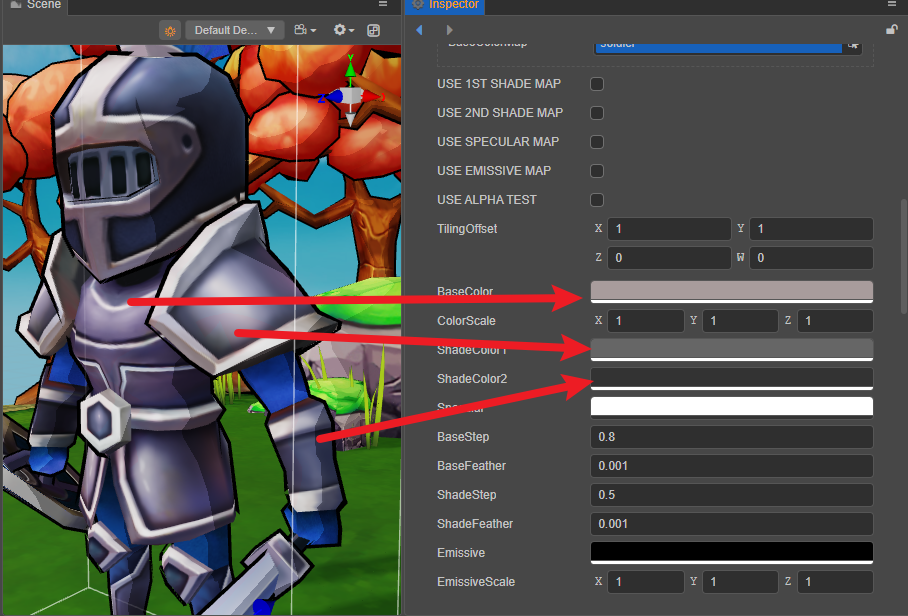The image size is (908, 616).
Task: Click the scene orientation gizmo
Action: [x=350, y=97]
